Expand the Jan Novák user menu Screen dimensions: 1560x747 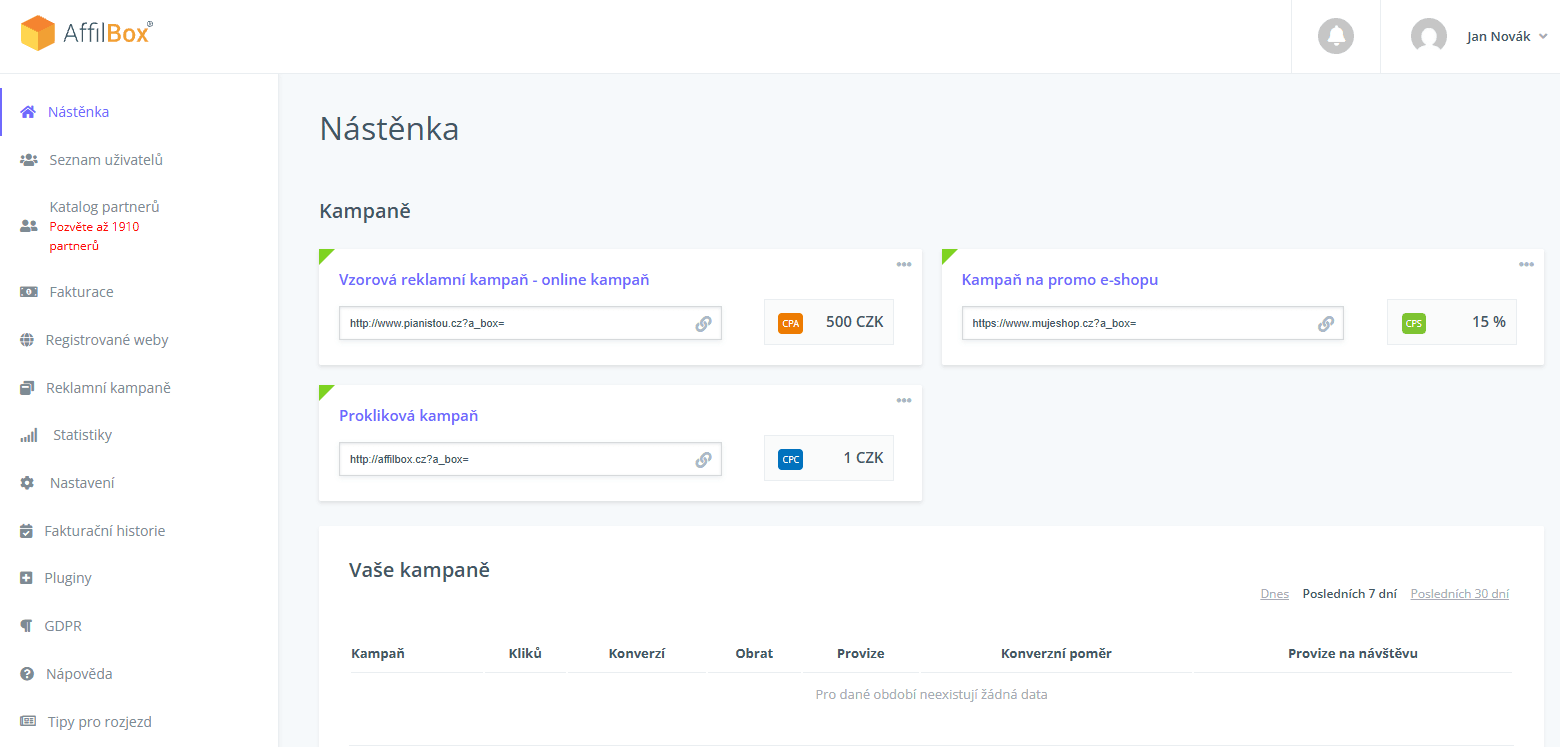pos(1479,37)
